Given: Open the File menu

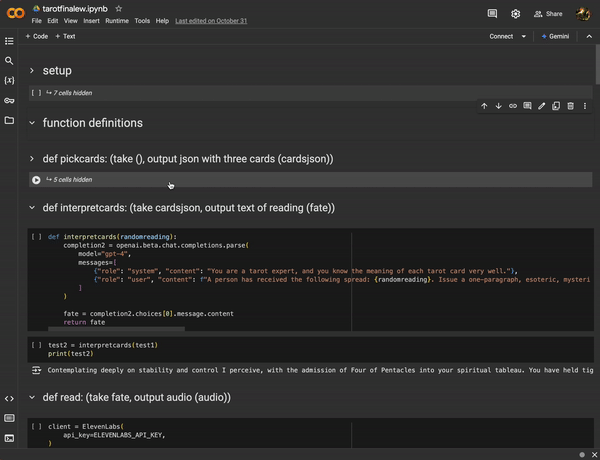Looking at the screenshot, I should coord(36,21).
